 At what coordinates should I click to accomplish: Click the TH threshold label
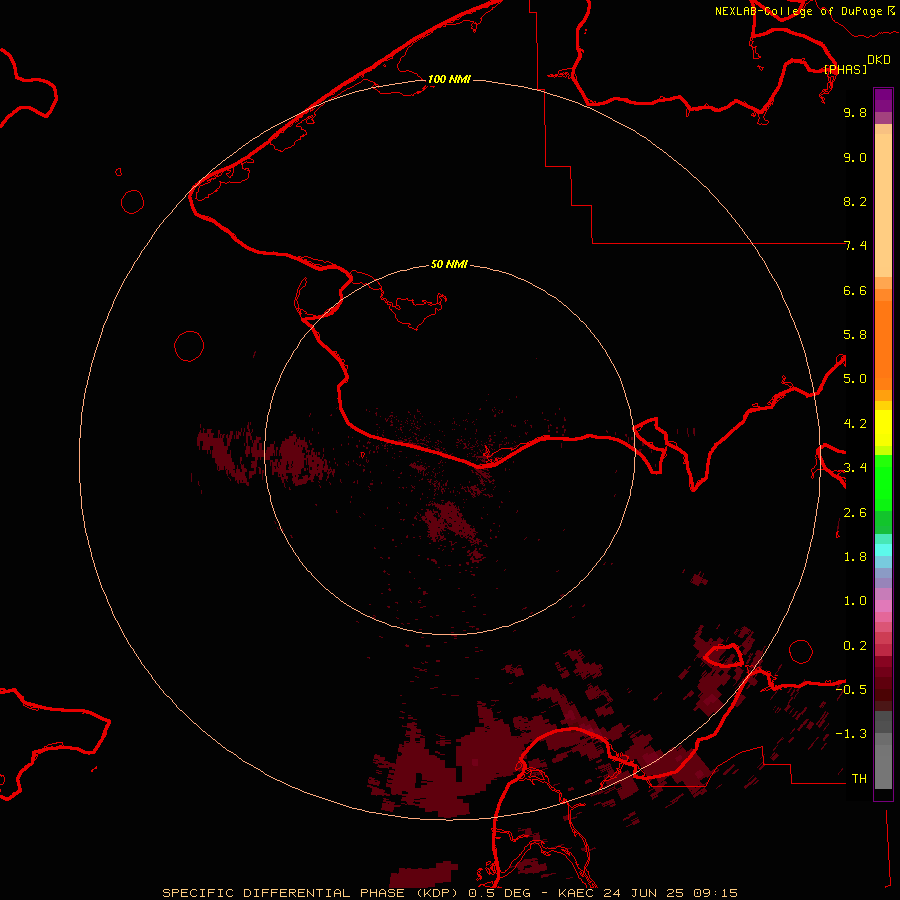[x=859, y=779]
